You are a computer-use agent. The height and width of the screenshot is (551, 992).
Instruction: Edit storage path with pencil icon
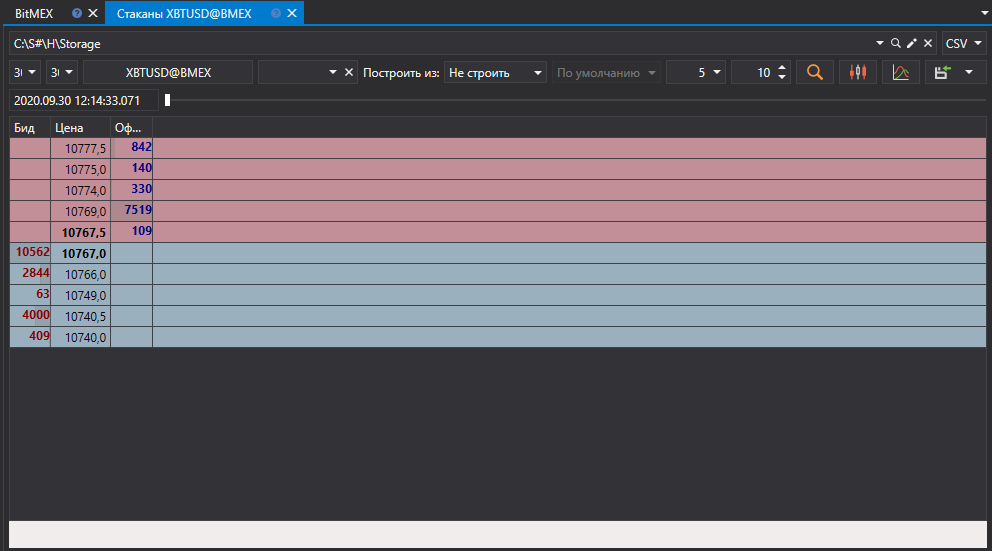click(x=912, y=43)
